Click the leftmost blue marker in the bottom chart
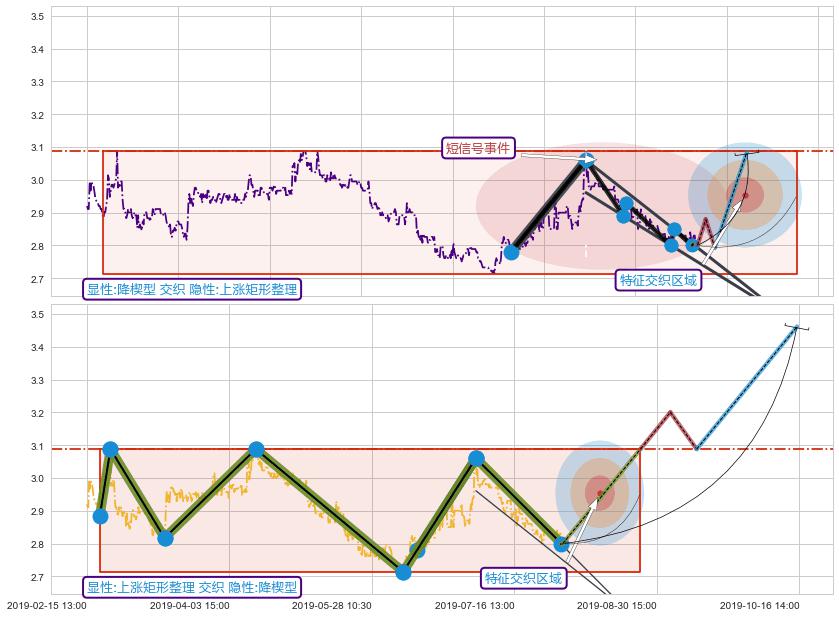 [100, 516]
